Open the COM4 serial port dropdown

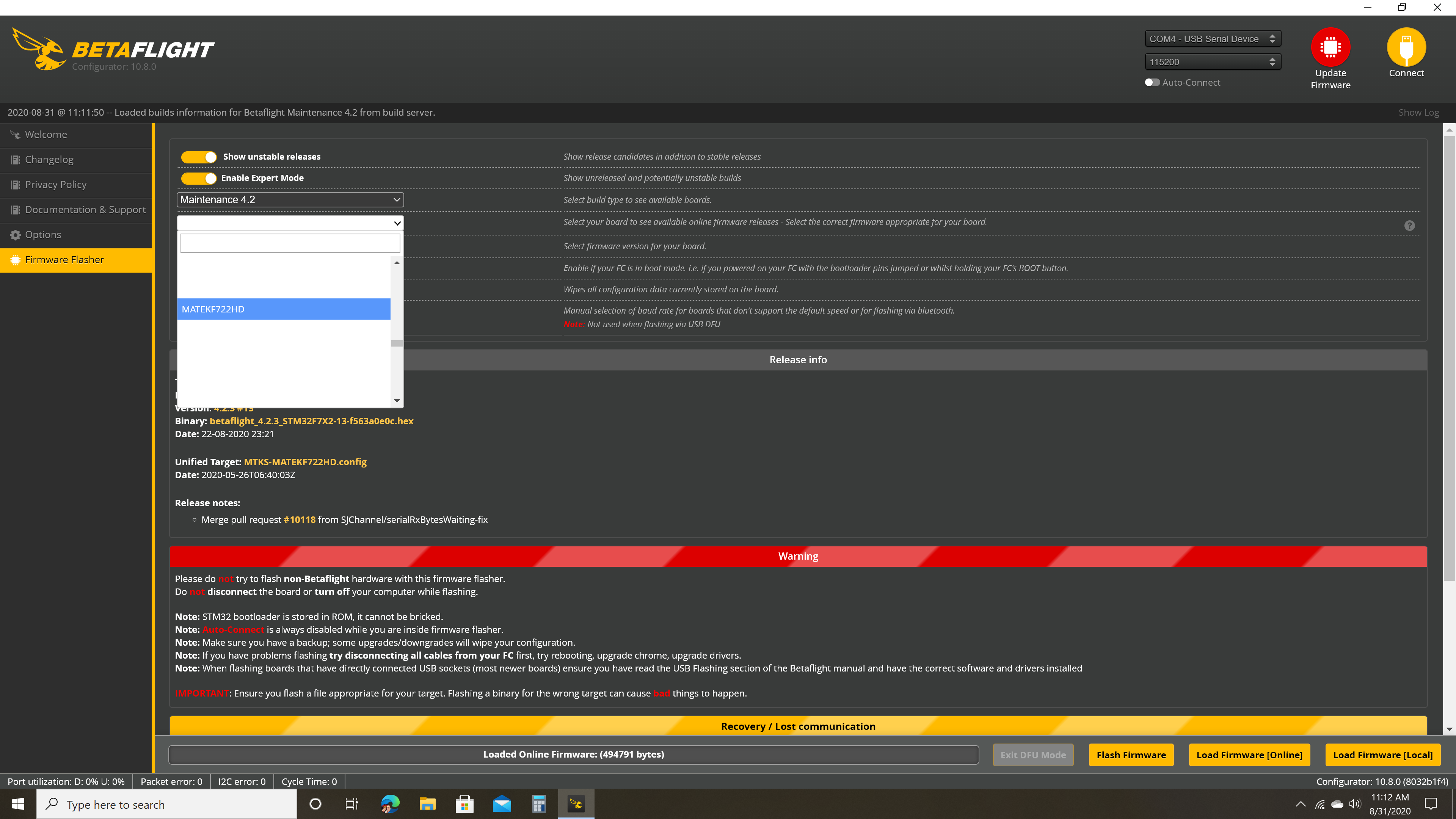coord(1213,38)
